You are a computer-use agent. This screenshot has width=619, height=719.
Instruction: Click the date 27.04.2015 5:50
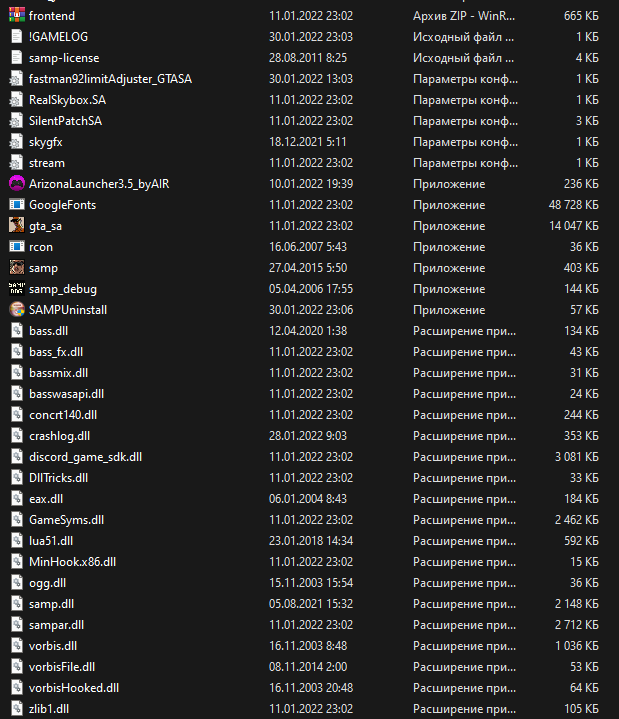point(308,268)
